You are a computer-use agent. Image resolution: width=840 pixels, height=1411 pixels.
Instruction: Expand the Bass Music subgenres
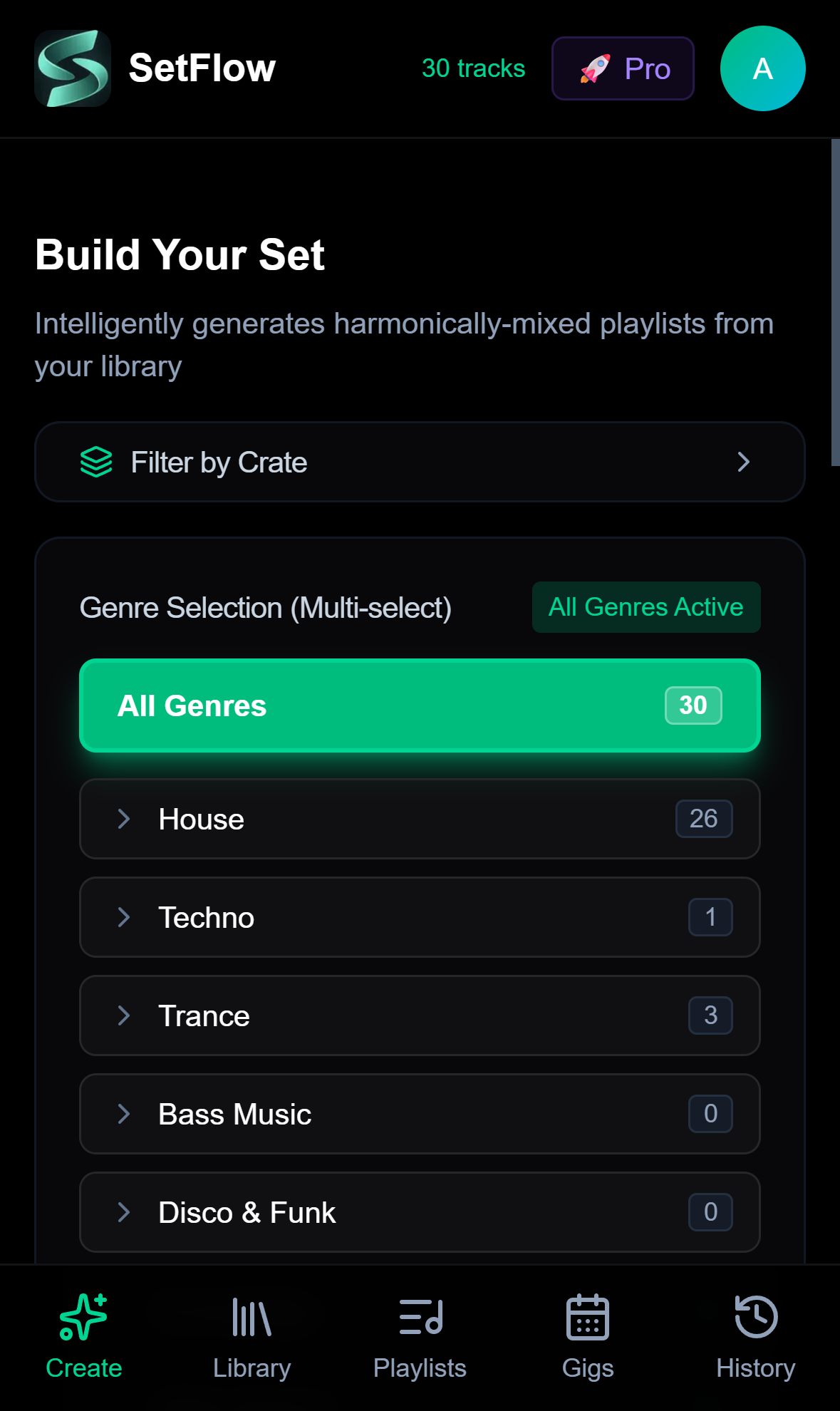coord(125,1114)
